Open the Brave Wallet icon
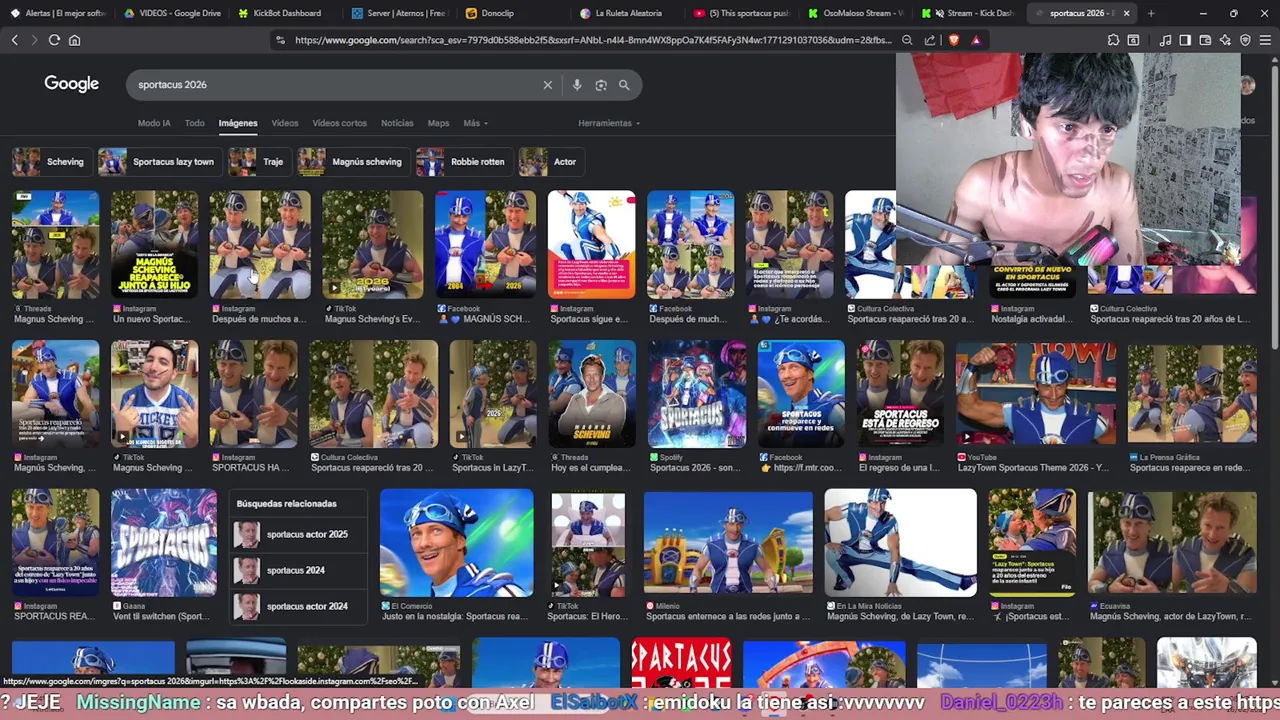Image resolution: width=1280 pixels, height=720 pixels. click(1205, 40)
